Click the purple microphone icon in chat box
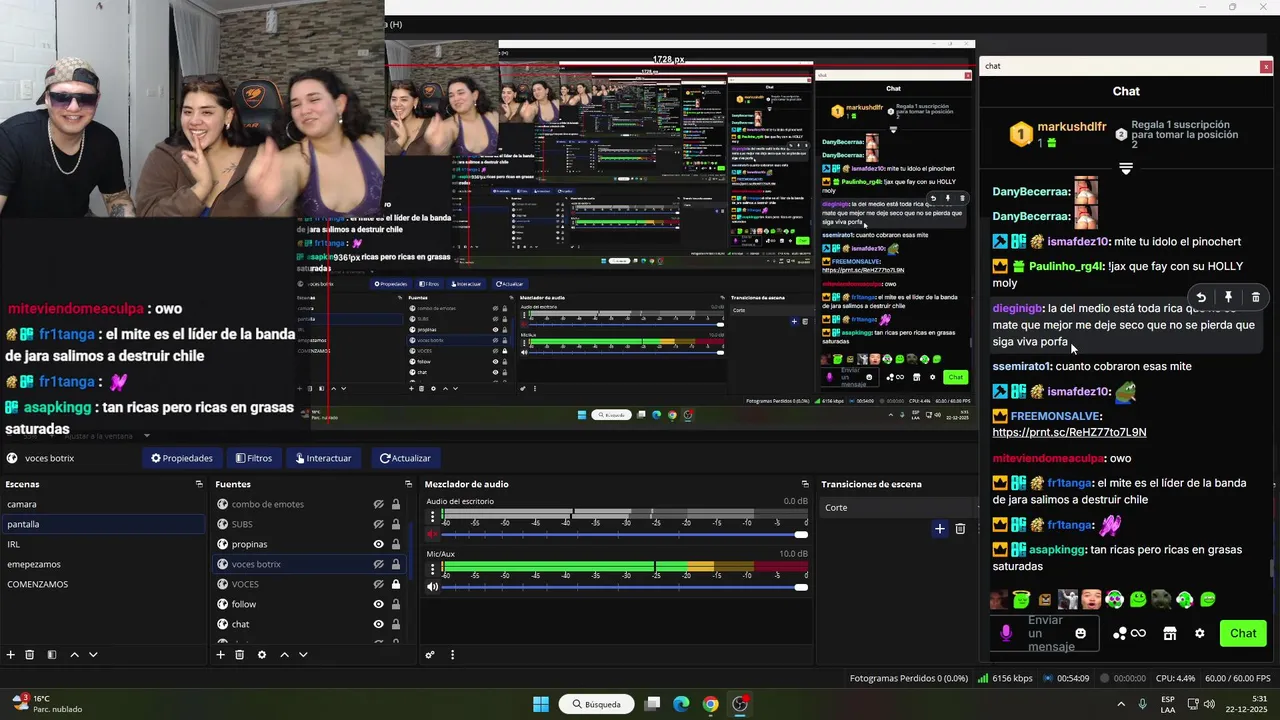This screenshot has width=1280, height=720. pyautogui.click(x=1006, y=633)
